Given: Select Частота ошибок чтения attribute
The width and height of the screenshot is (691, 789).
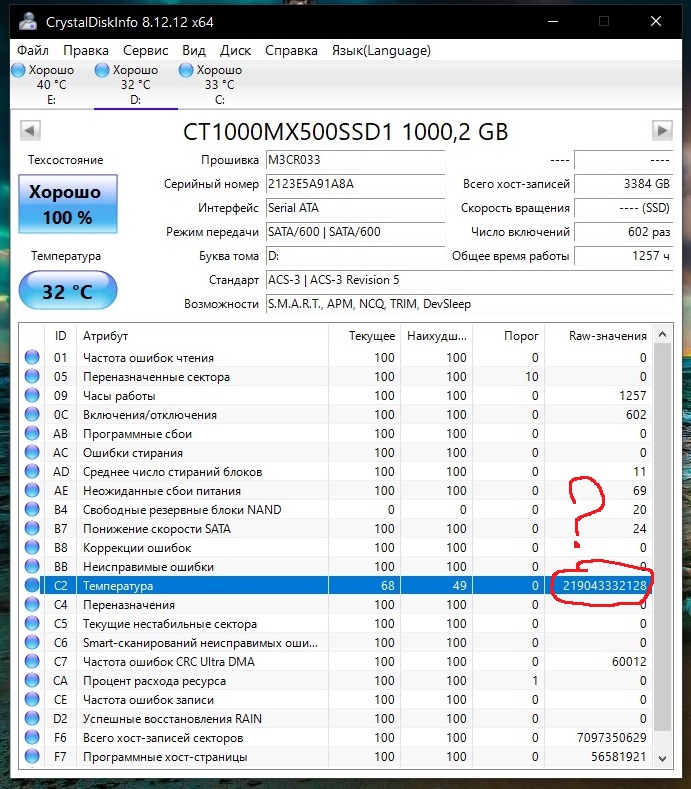Looking at the screenshot, I should pos(148,358).
